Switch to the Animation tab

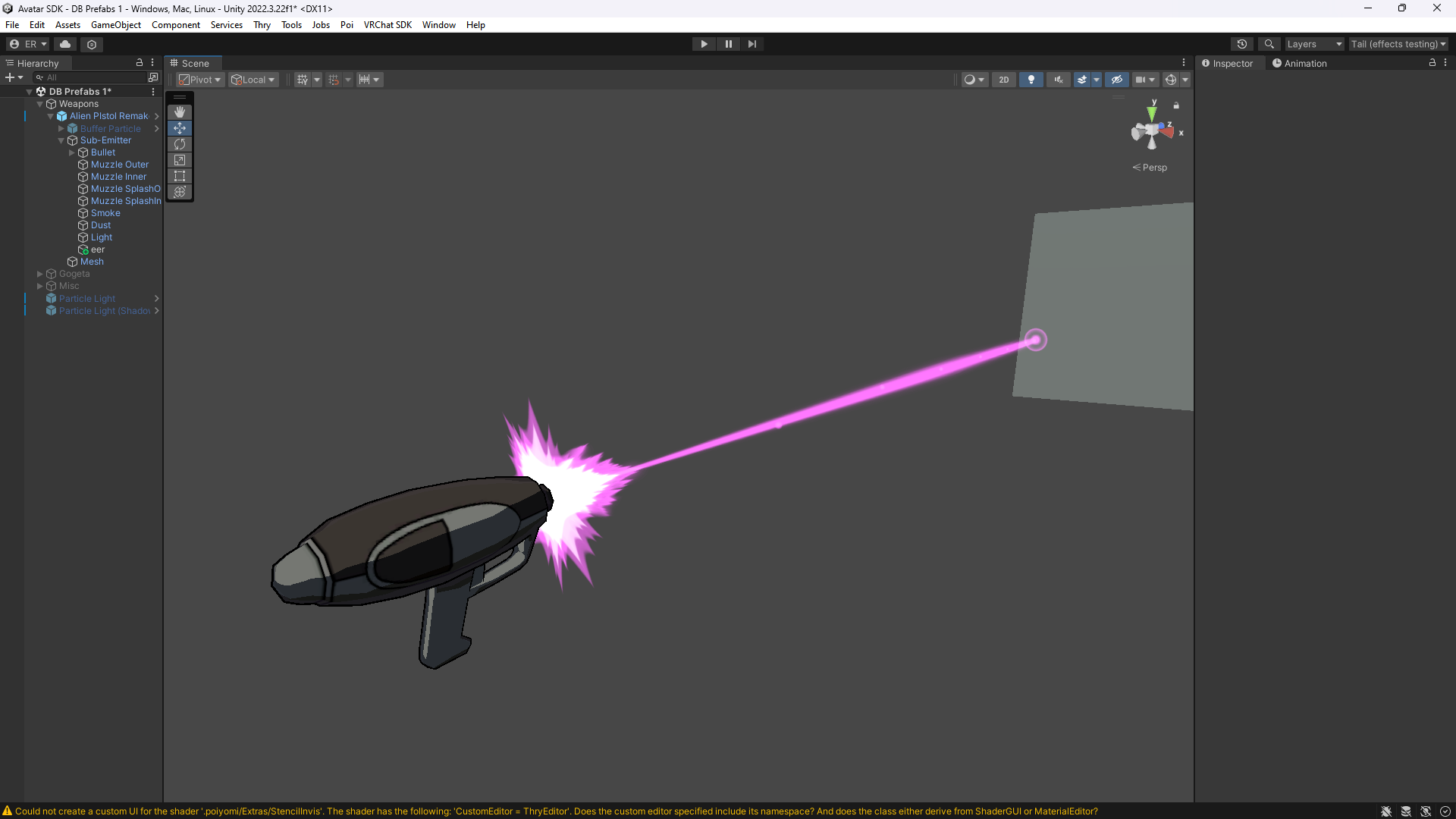(x=1300, y=64)
